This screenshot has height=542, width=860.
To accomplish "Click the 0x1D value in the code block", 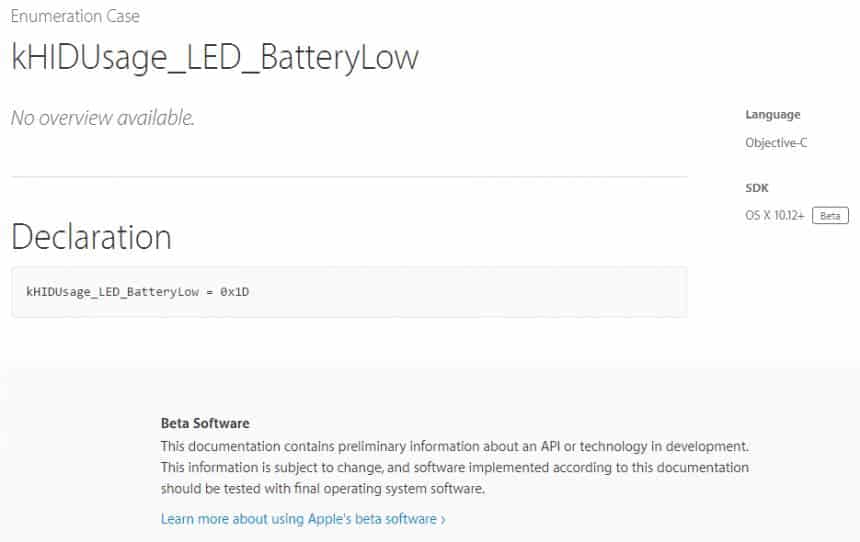I will point(235,292).
